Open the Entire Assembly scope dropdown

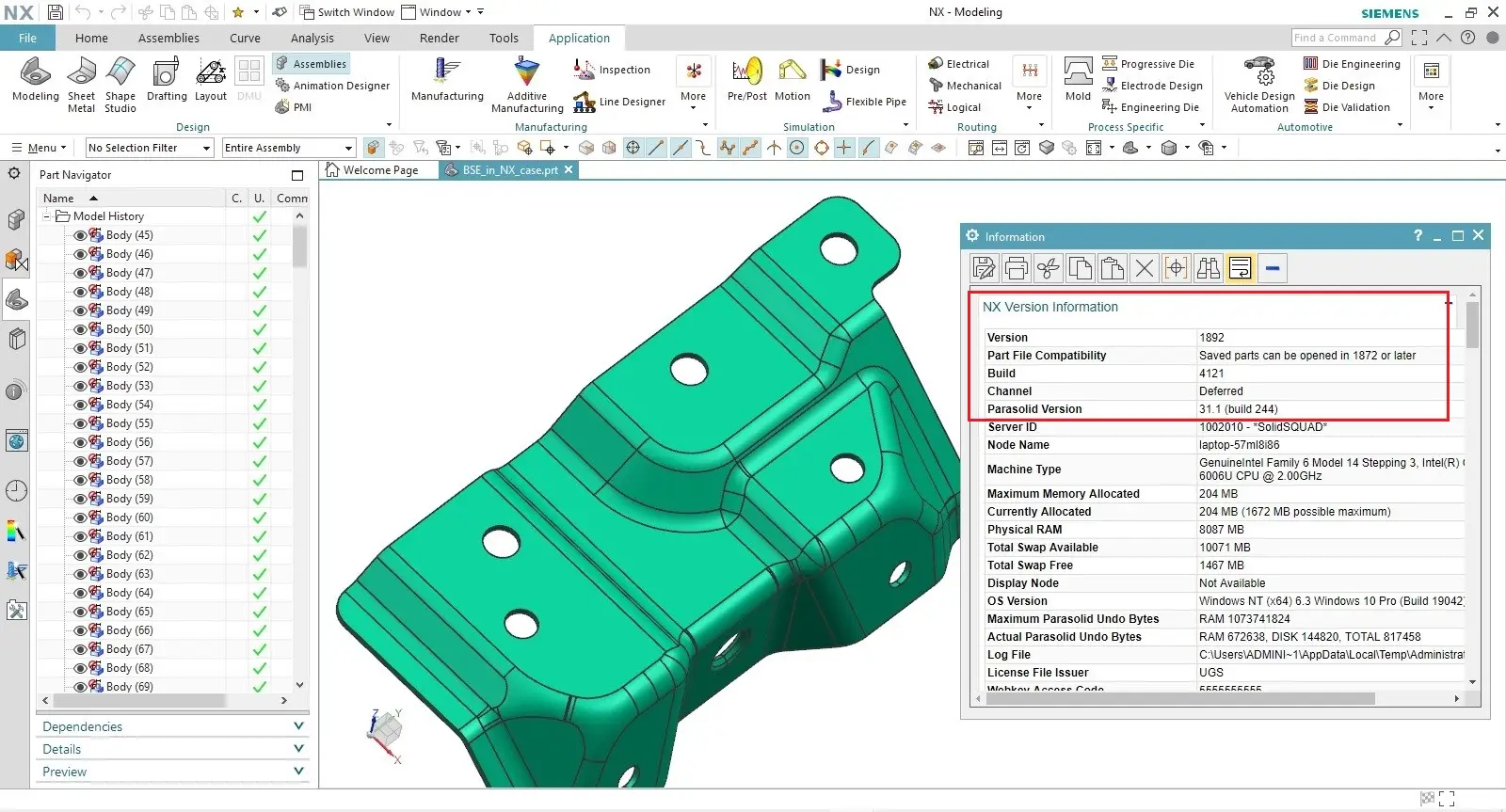point(289,148)
